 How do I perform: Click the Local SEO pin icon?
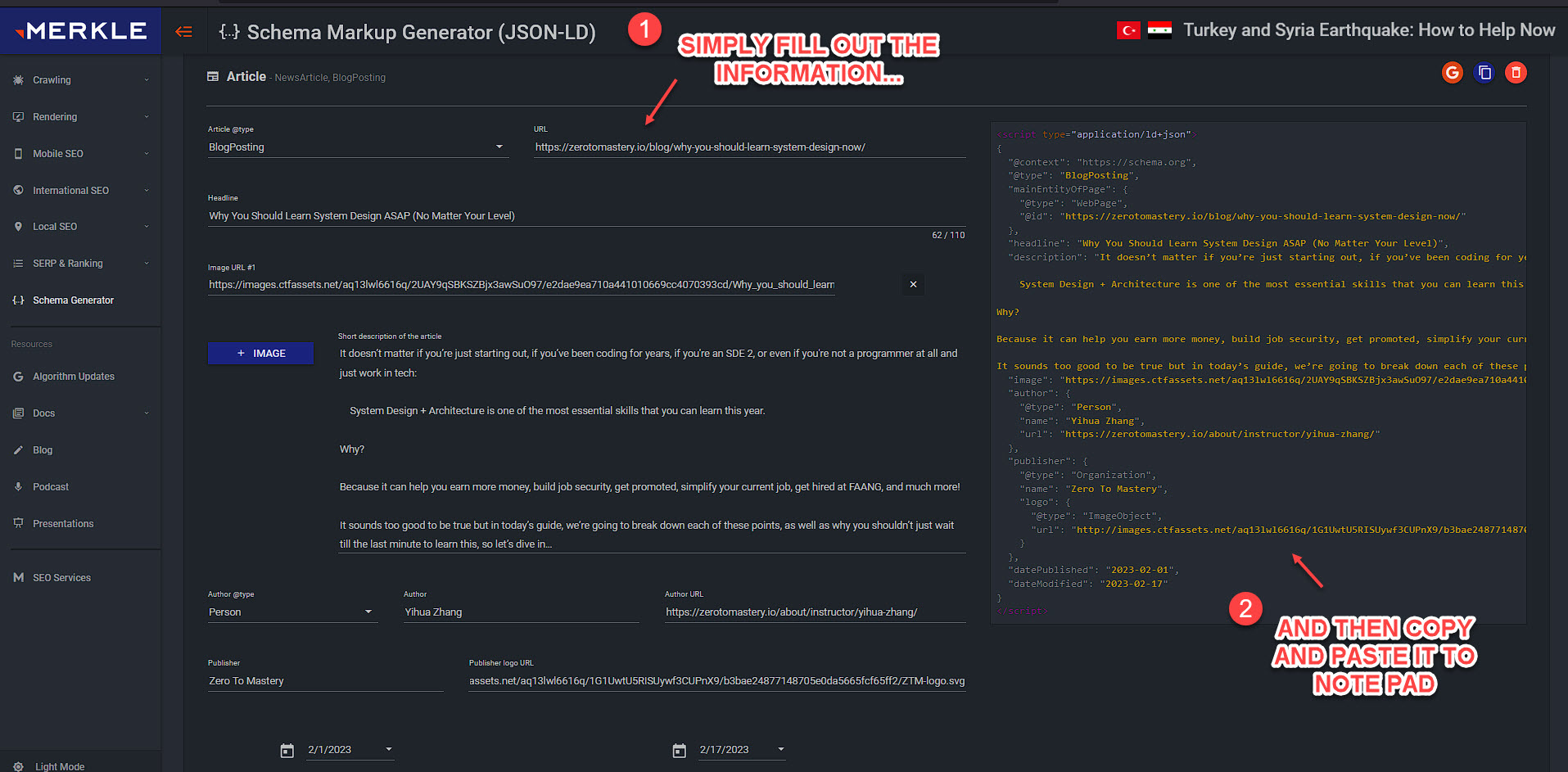point(18,227)
